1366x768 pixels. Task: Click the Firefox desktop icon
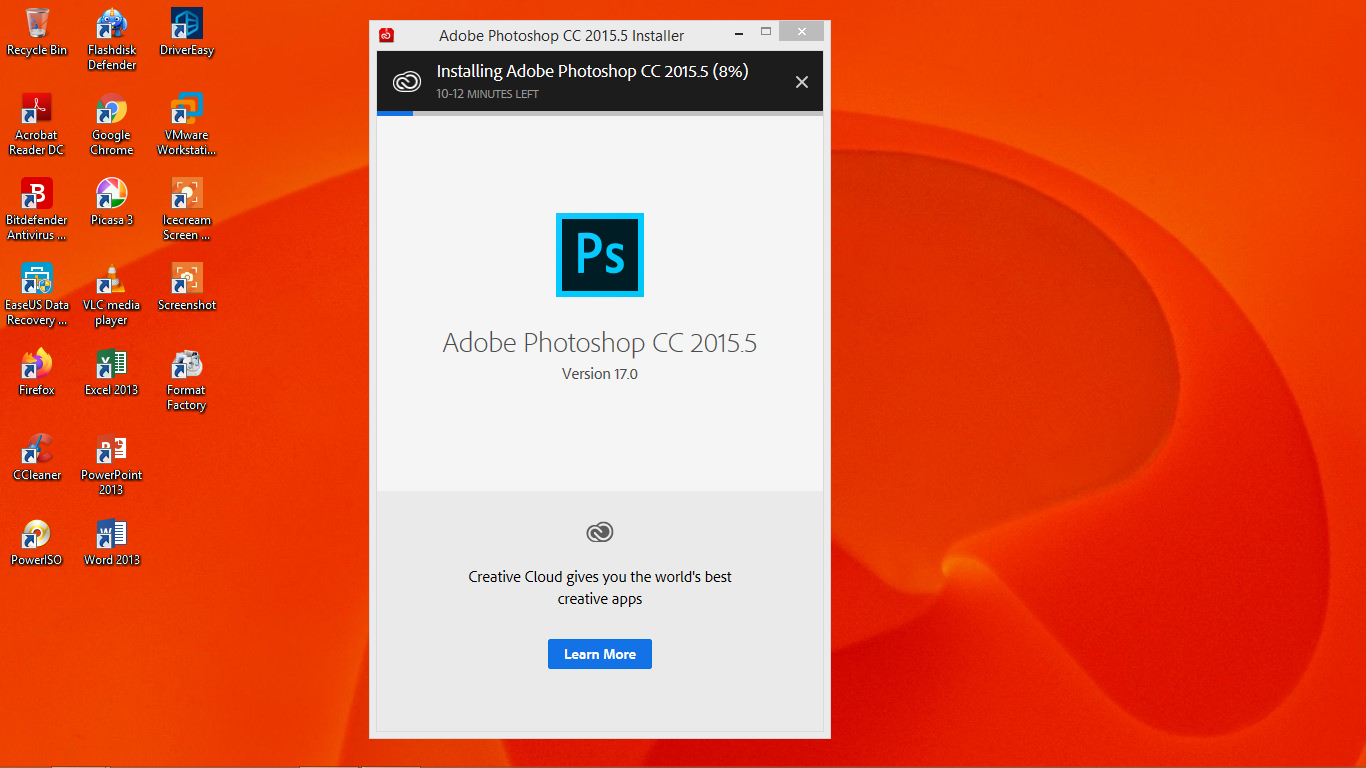[x=37, y=371]
